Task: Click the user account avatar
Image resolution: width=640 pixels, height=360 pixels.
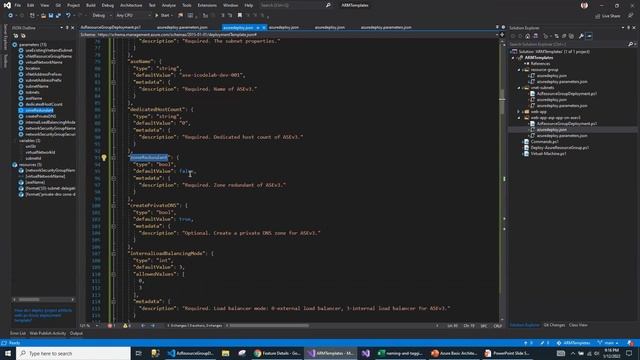Action: click(584, 5)
